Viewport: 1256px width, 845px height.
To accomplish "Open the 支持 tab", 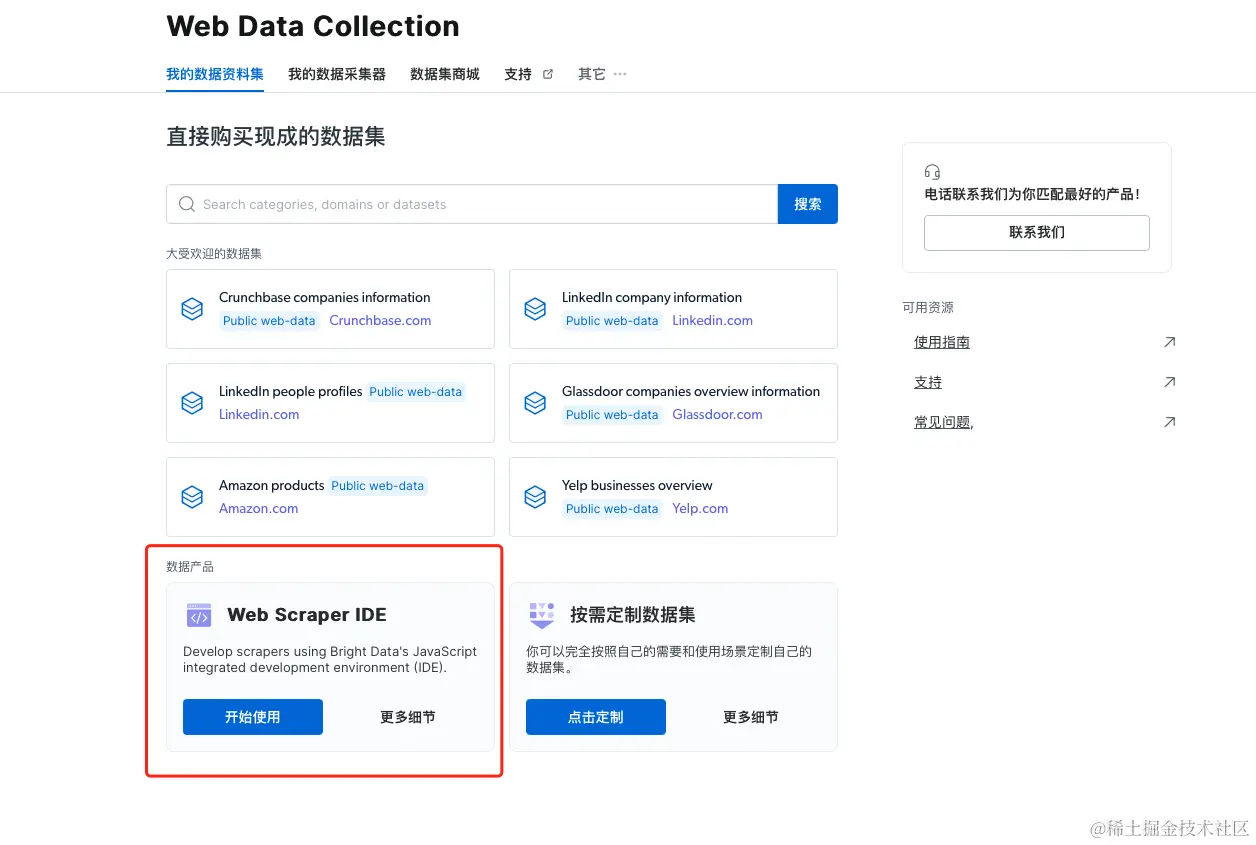I will 518,74.
